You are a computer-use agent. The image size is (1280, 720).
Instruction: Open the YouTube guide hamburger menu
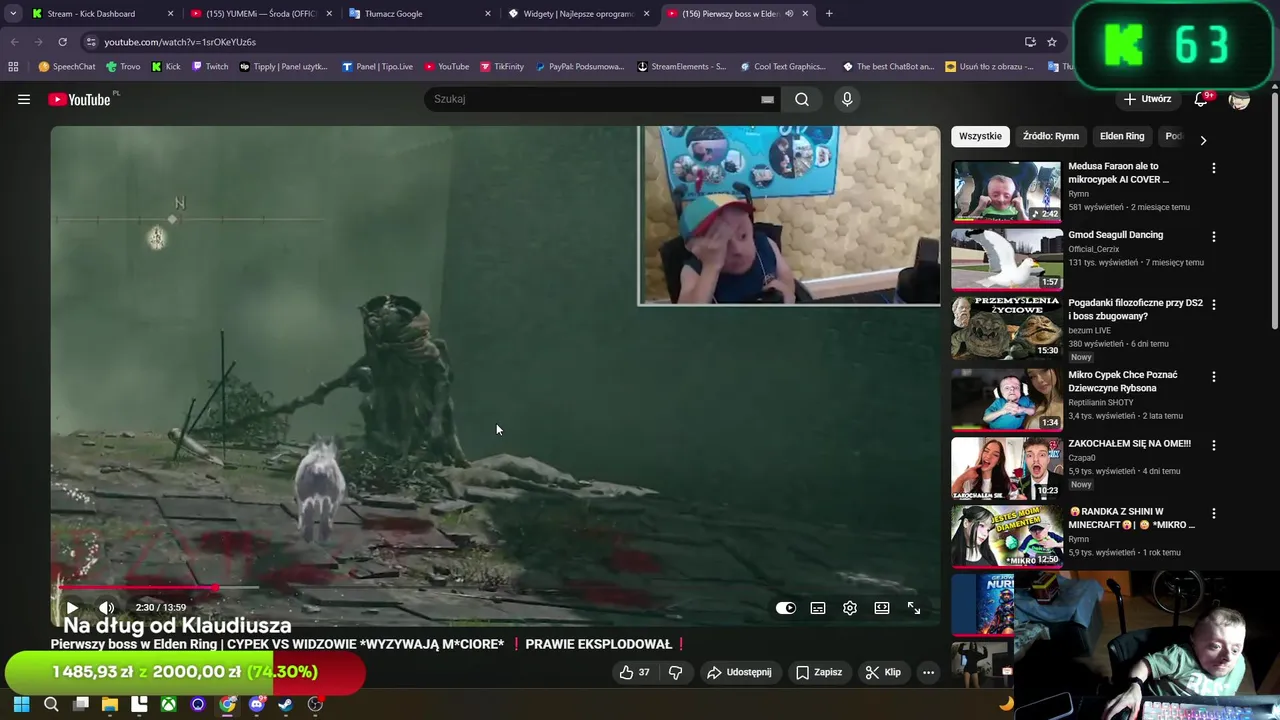pyautogui.click(x=24, y=99)
